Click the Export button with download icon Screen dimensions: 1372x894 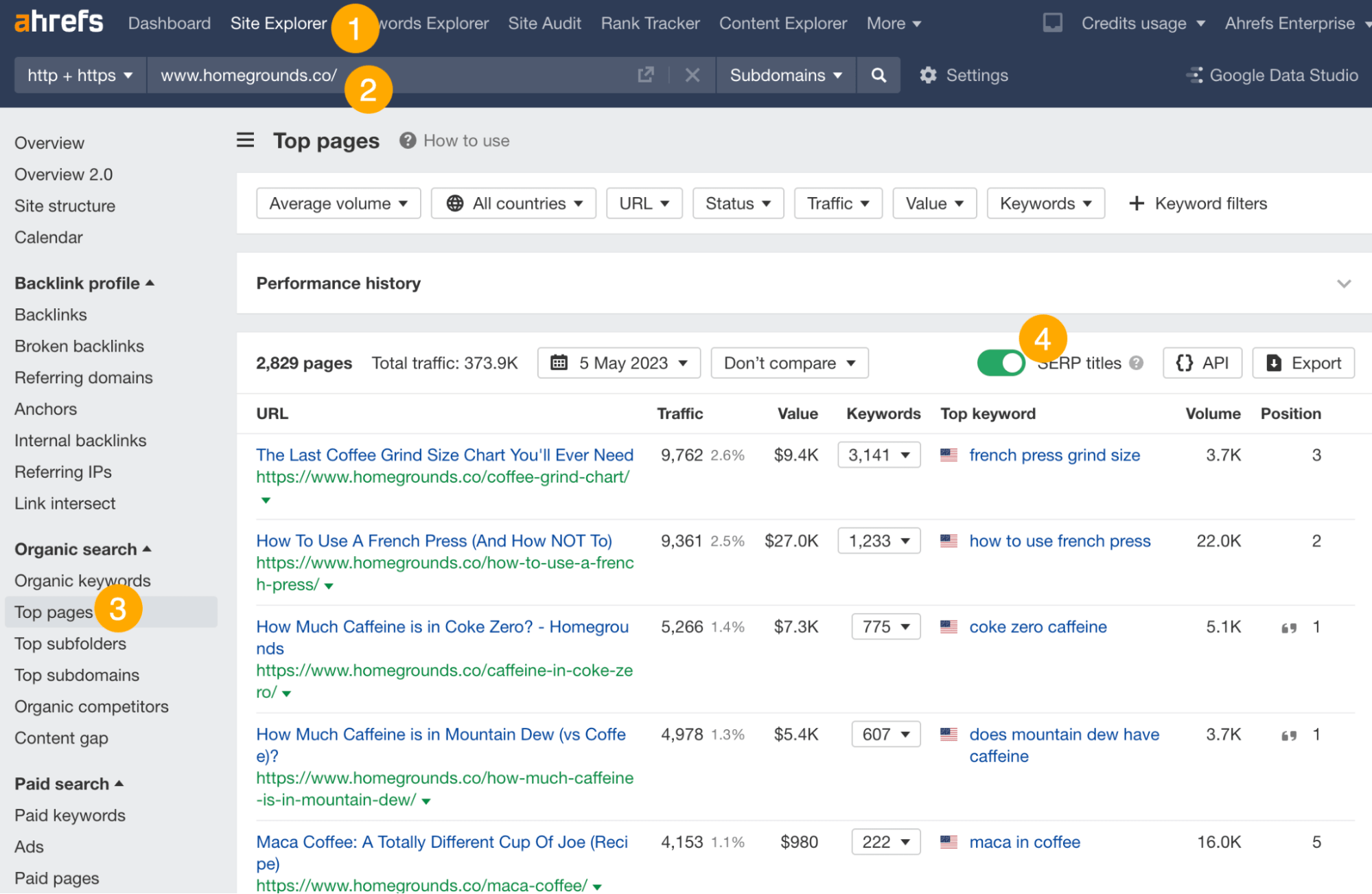(x=1303, y=363)
